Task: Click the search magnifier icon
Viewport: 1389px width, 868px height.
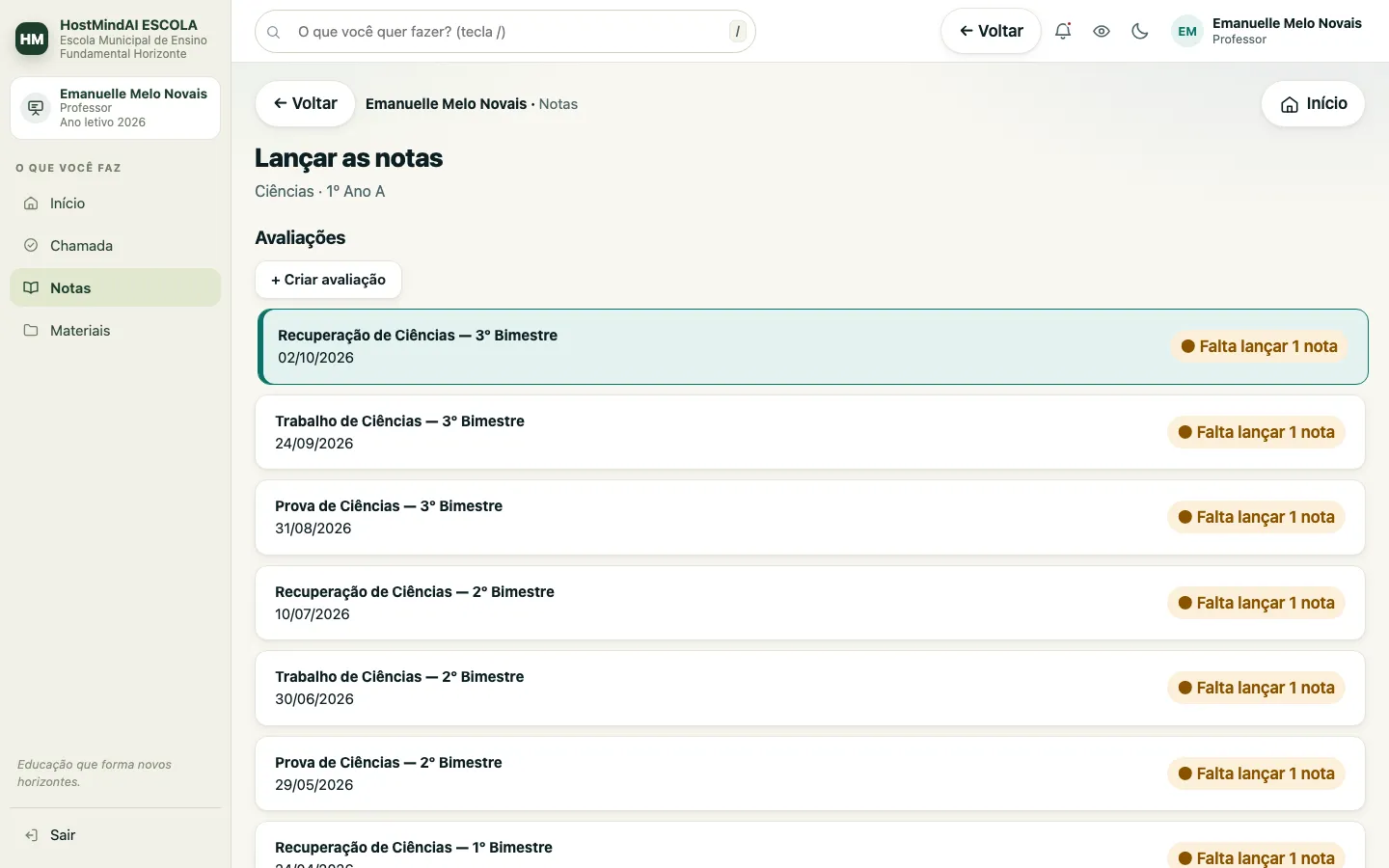Action: click(274, 32)
